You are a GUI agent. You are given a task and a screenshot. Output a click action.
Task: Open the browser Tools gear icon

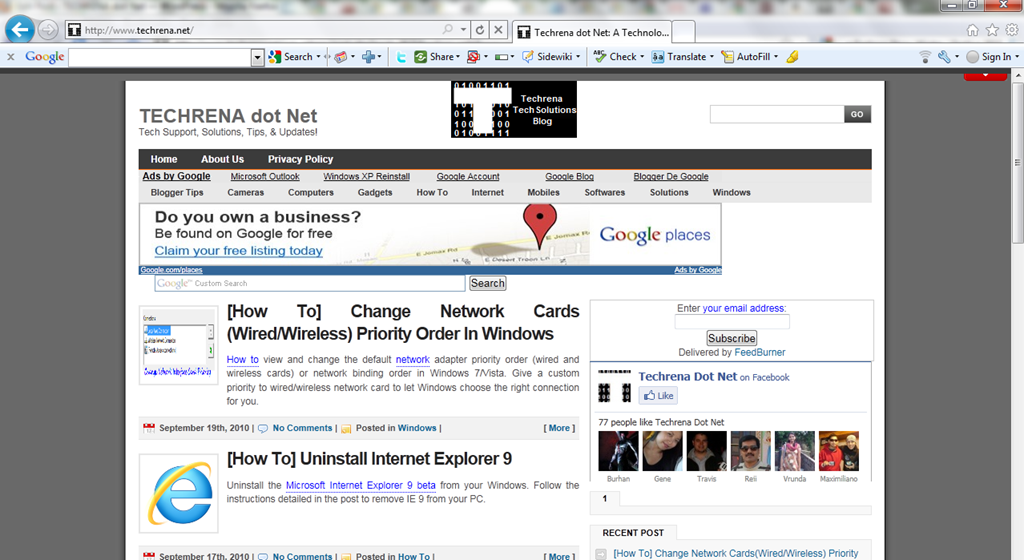[1012, 30]
